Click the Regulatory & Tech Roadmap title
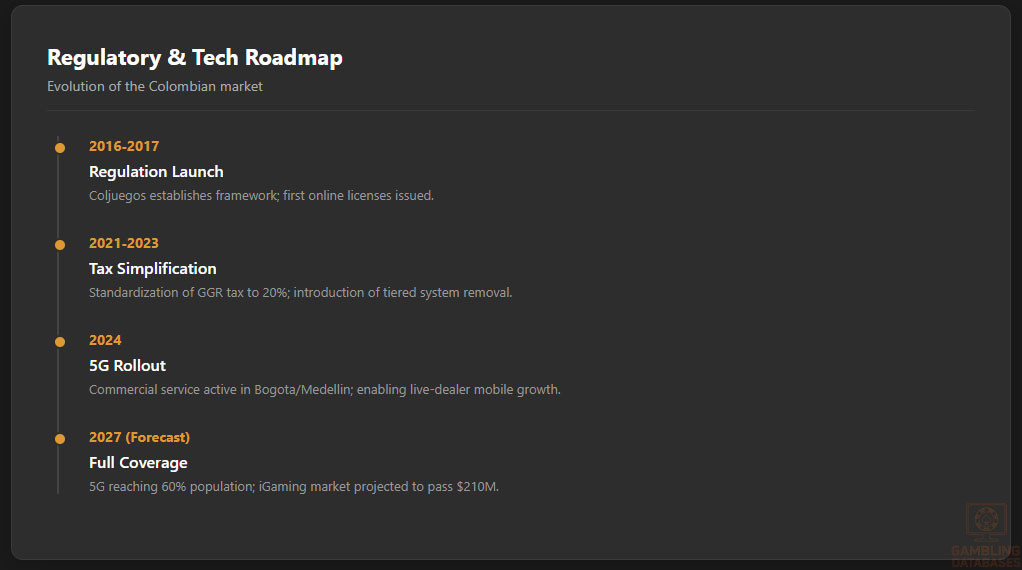 195,58
